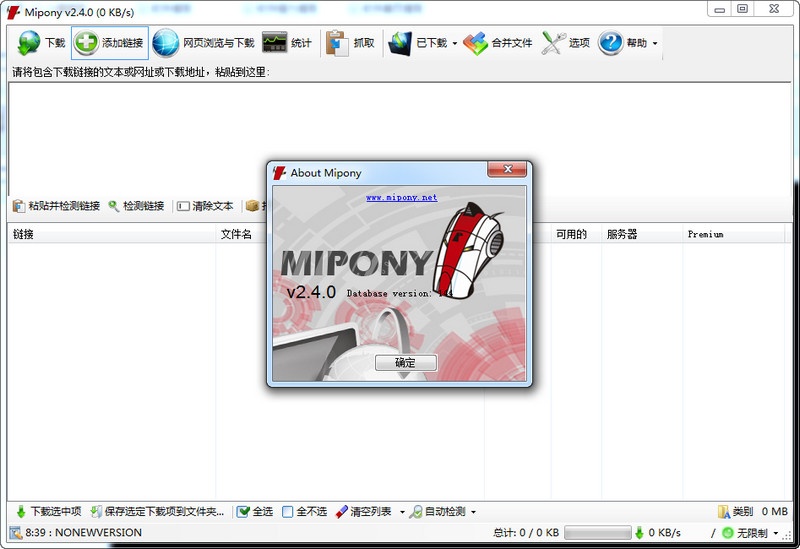Viewport: 800px width, 549px height.
Task: Expand the 自动检测 dropdown arrow
Action: pyautogui.click(x=473, y=512)
